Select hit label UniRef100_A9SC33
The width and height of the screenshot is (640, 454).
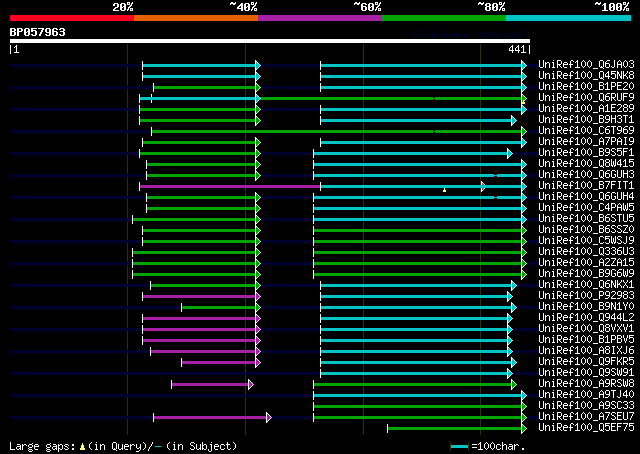pyautogui.click(x=586, y=406)
